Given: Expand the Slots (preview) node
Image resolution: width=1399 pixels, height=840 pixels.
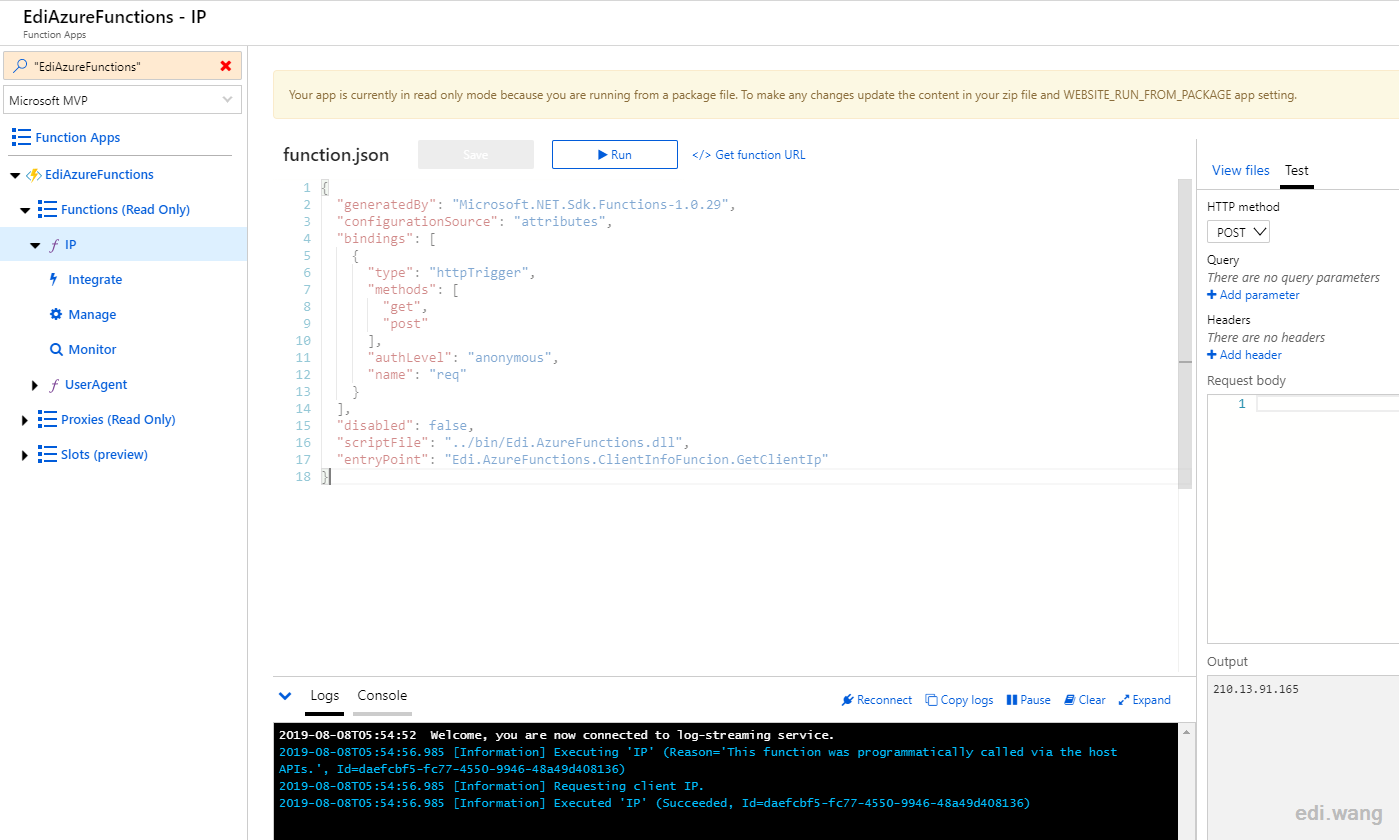Looking at the screenshot, I should click(x=25, y=455).
